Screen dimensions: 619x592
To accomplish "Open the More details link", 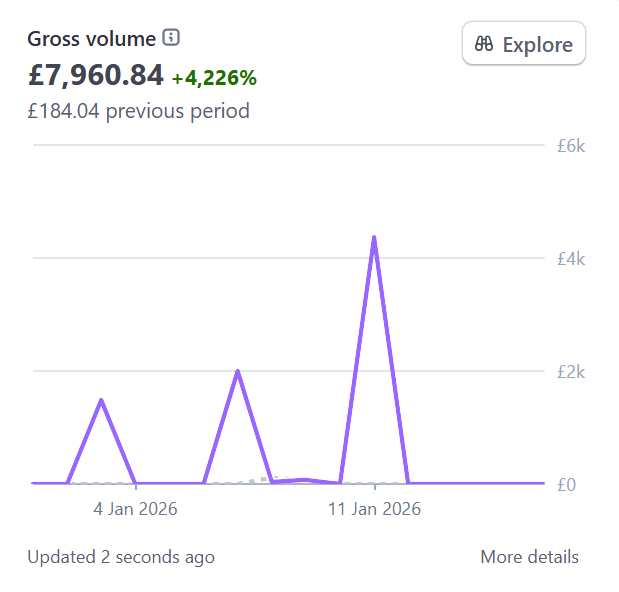I will 529,557.
